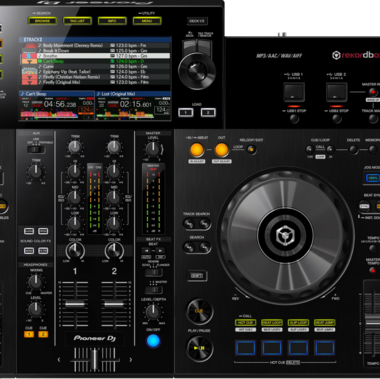
Task: Push the USB 1 slot cover
Action: (294, 92)
